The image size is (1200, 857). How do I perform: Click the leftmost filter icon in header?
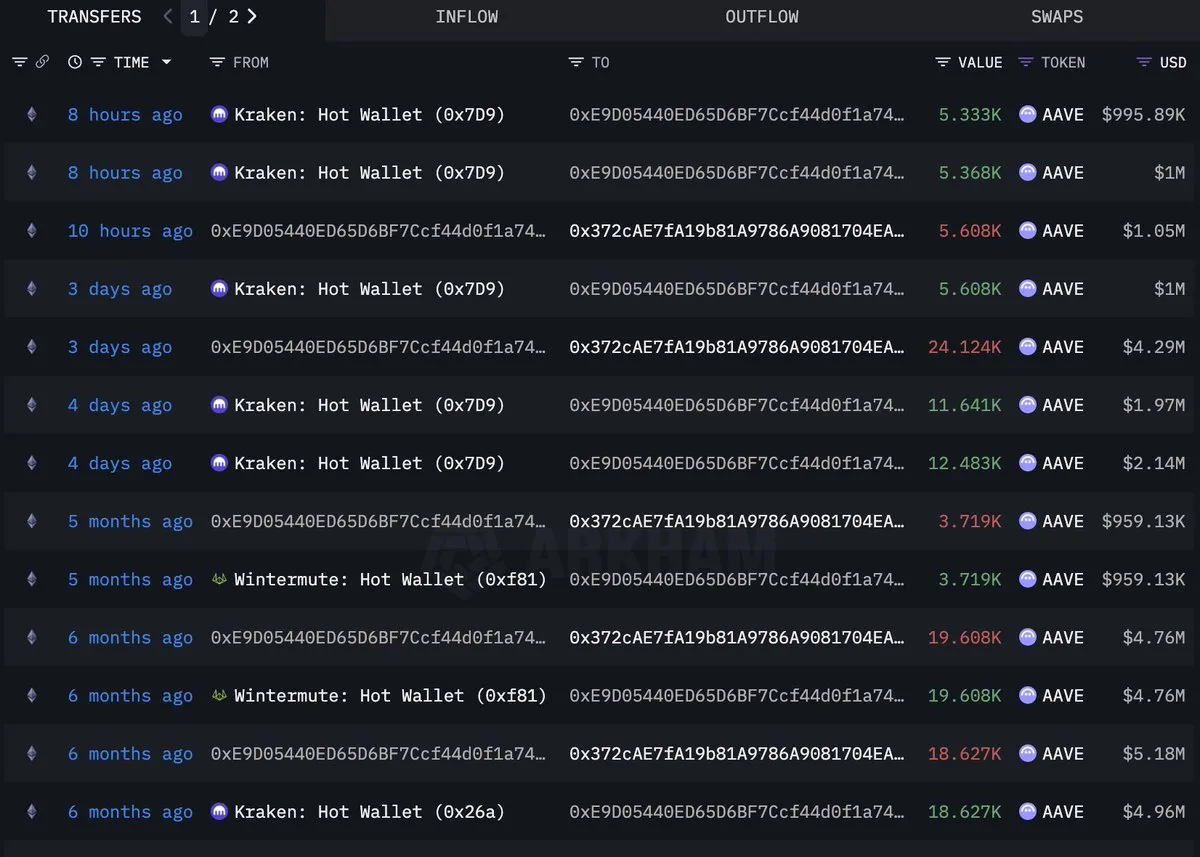[x=19, y=62]
